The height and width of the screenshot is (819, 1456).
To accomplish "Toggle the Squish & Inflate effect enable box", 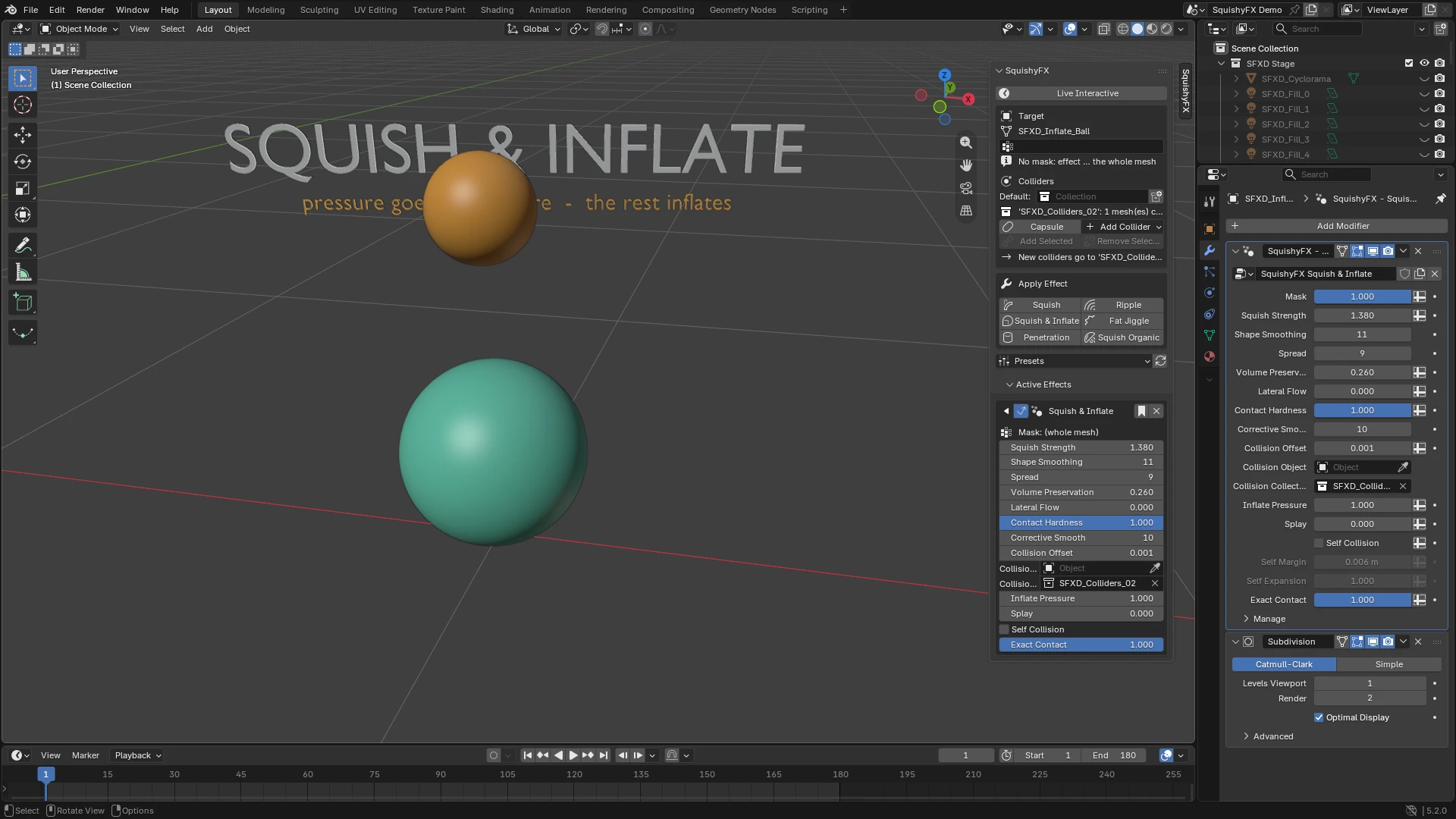I will (1021, 411).
